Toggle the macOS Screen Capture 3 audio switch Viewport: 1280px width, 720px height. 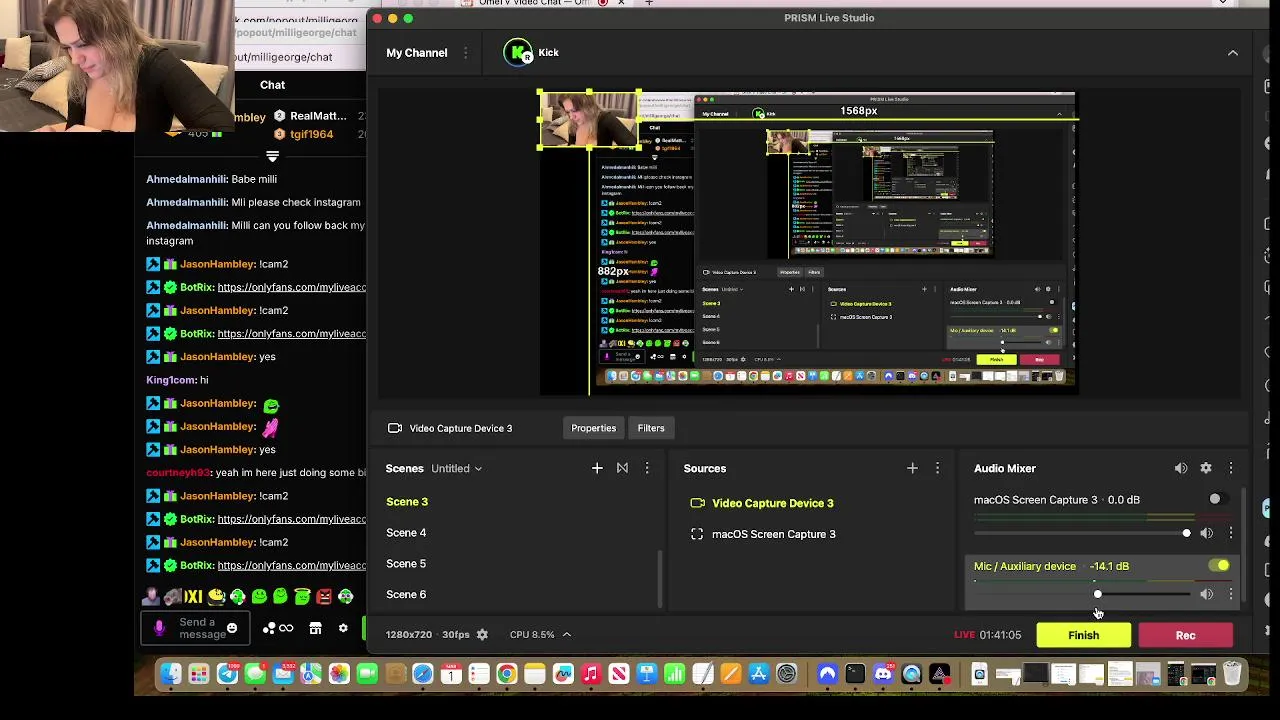click(1218, 499)
